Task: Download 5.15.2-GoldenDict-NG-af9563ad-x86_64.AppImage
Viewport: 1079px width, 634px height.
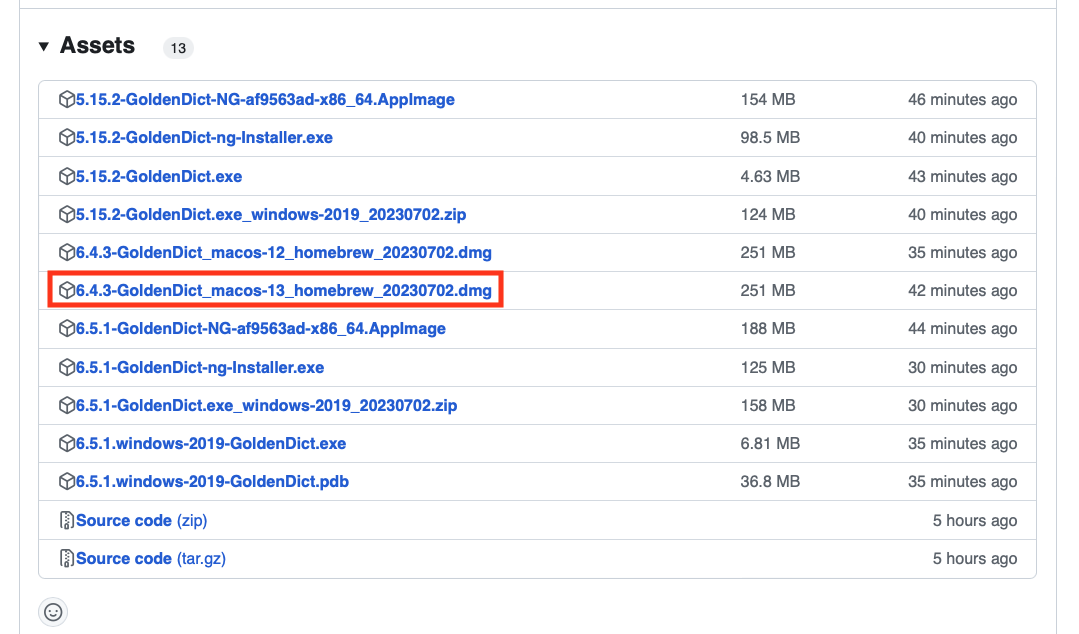Action: click(265, 99)
